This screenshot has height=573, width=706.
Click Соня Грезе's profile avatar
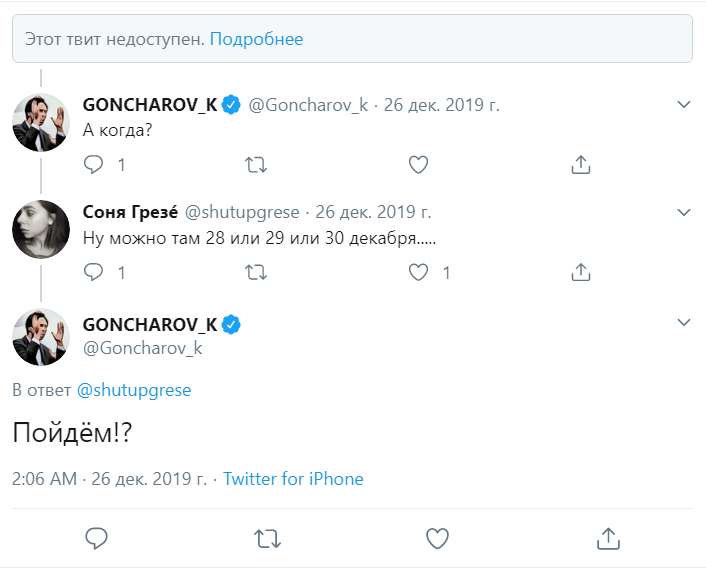click(x=40, y=229)
